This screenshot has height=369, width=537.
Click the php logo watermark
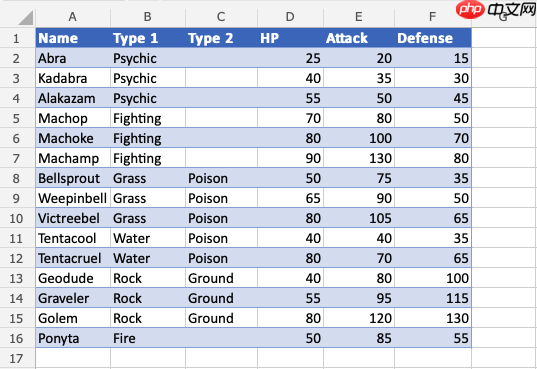(x=470, y=9)
